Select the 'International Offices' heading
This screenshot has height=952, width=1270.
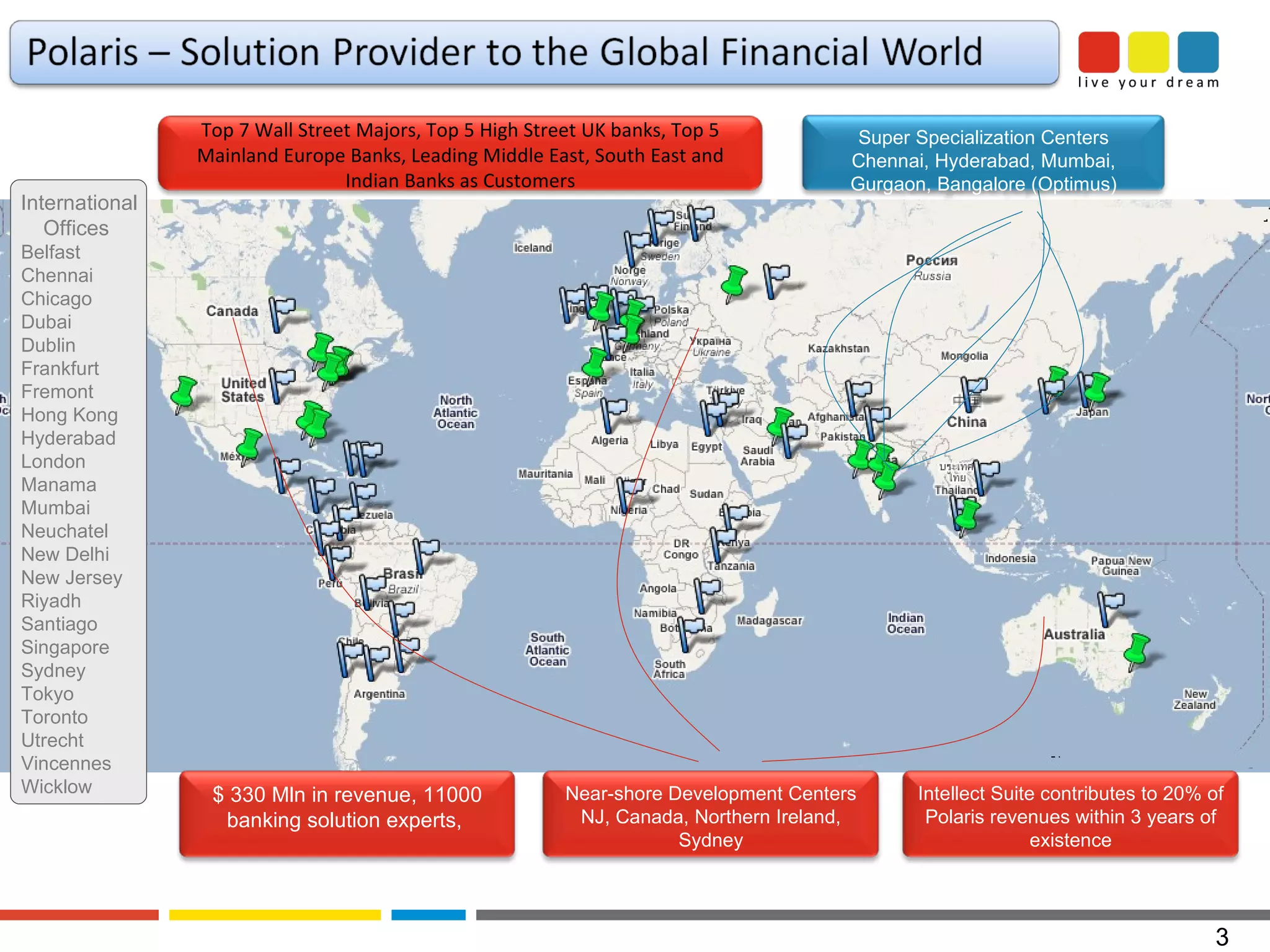(78, 215)
